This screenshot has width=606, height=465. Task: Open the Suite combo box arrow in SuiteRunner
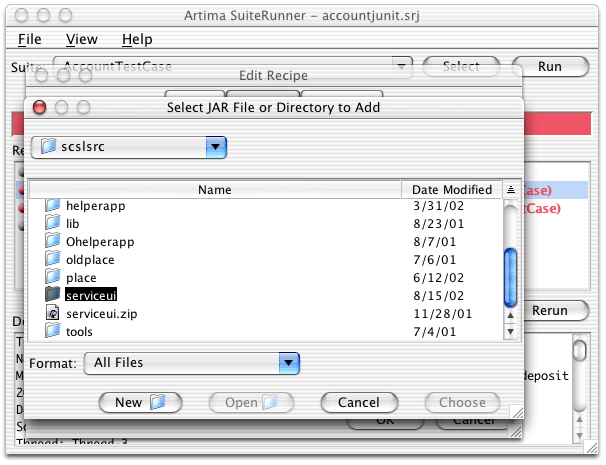[x=402, y=67]
